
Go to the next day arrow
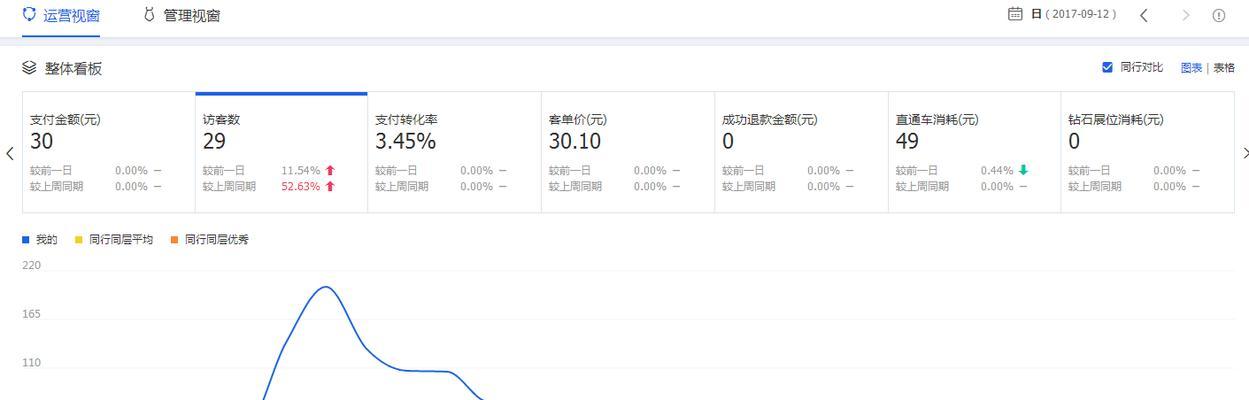click(x=1186, y=15)
